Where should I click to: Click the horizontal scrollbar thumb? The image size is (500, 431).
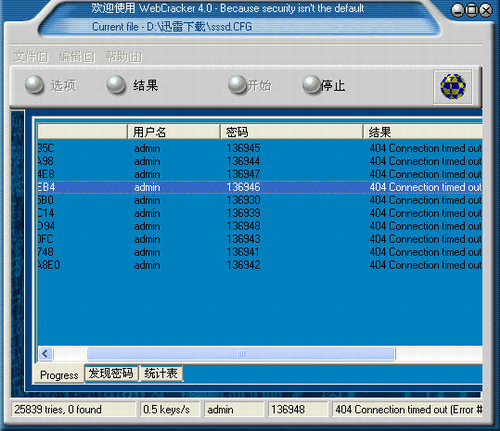241,353
